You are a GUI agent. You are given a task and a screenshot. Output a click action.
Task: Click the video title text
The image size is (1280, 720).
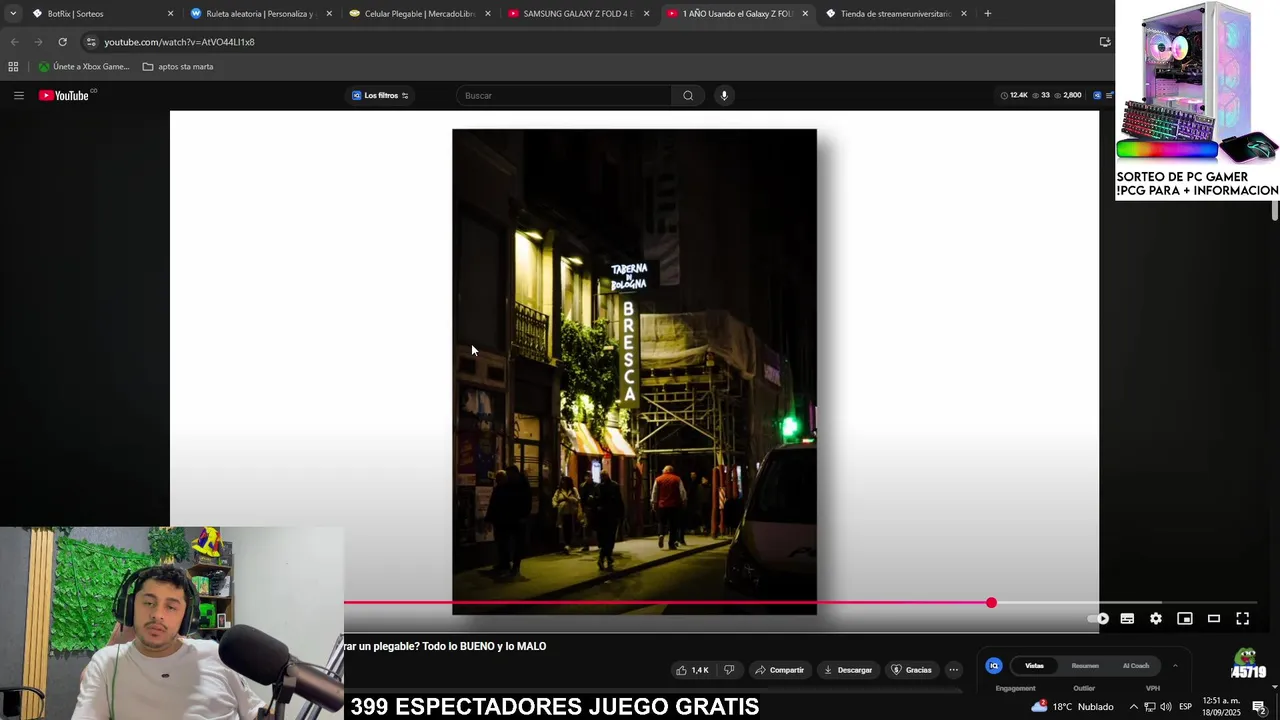(x=445, y=647)
